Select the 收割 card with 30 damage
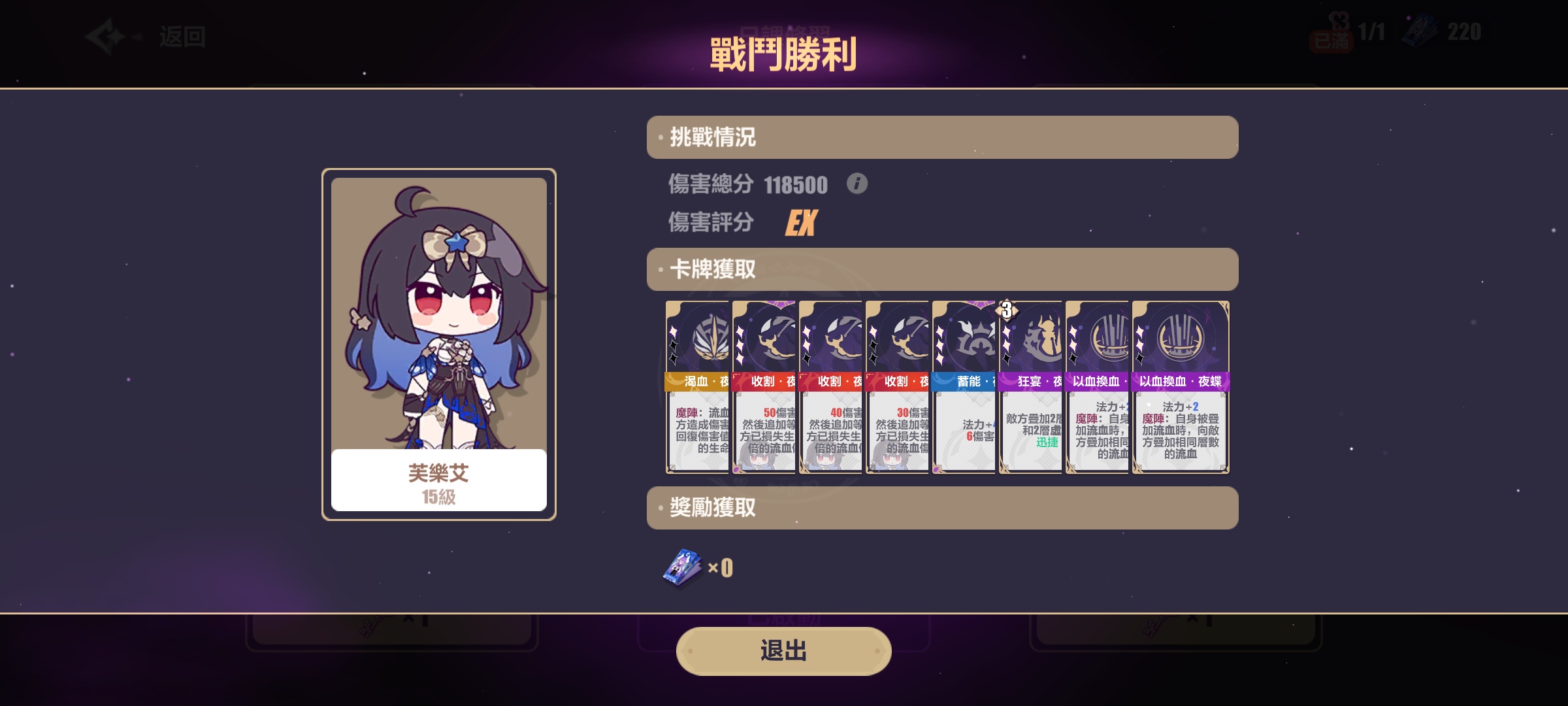This screenshot has height=706, width=1568. (897, 387)
